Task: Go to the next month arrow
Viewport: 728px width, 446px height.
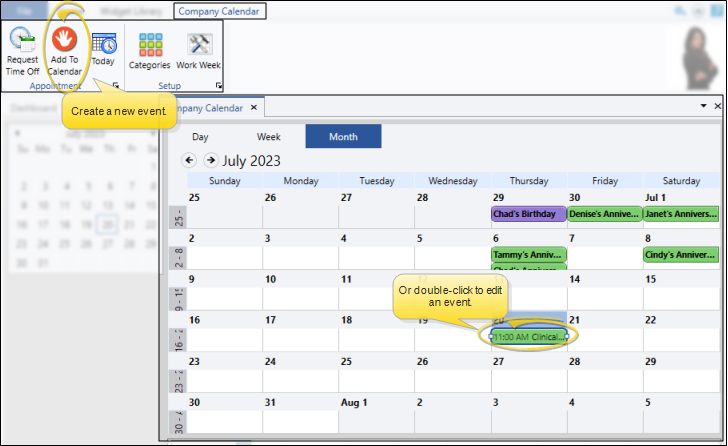Action: tap(210, 160)
